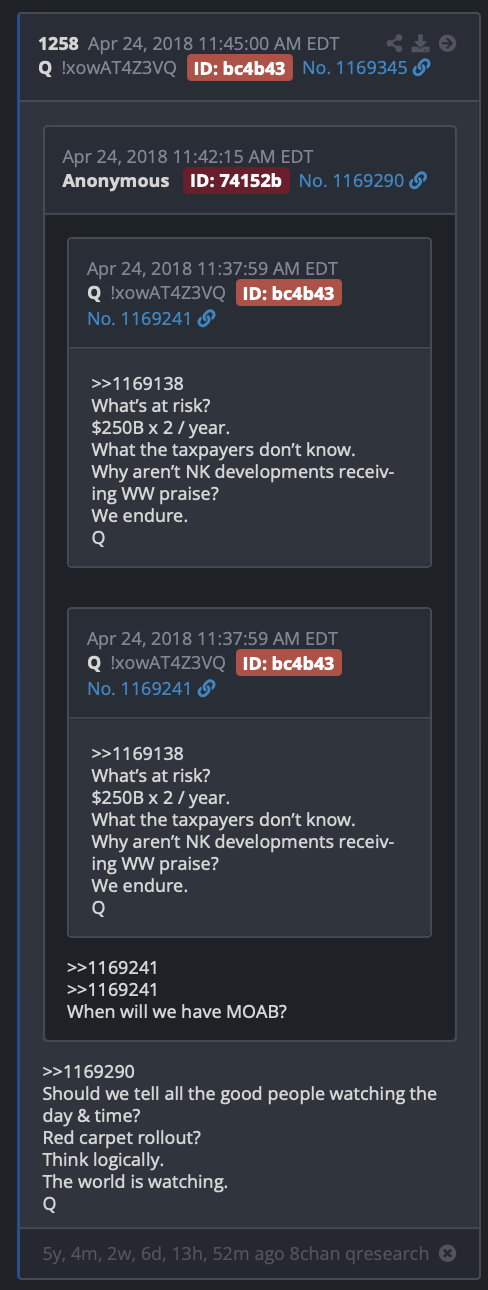488x1290 pixels.
Task: Click chain icon in first quoted Q post
Action: pos(206,319)
